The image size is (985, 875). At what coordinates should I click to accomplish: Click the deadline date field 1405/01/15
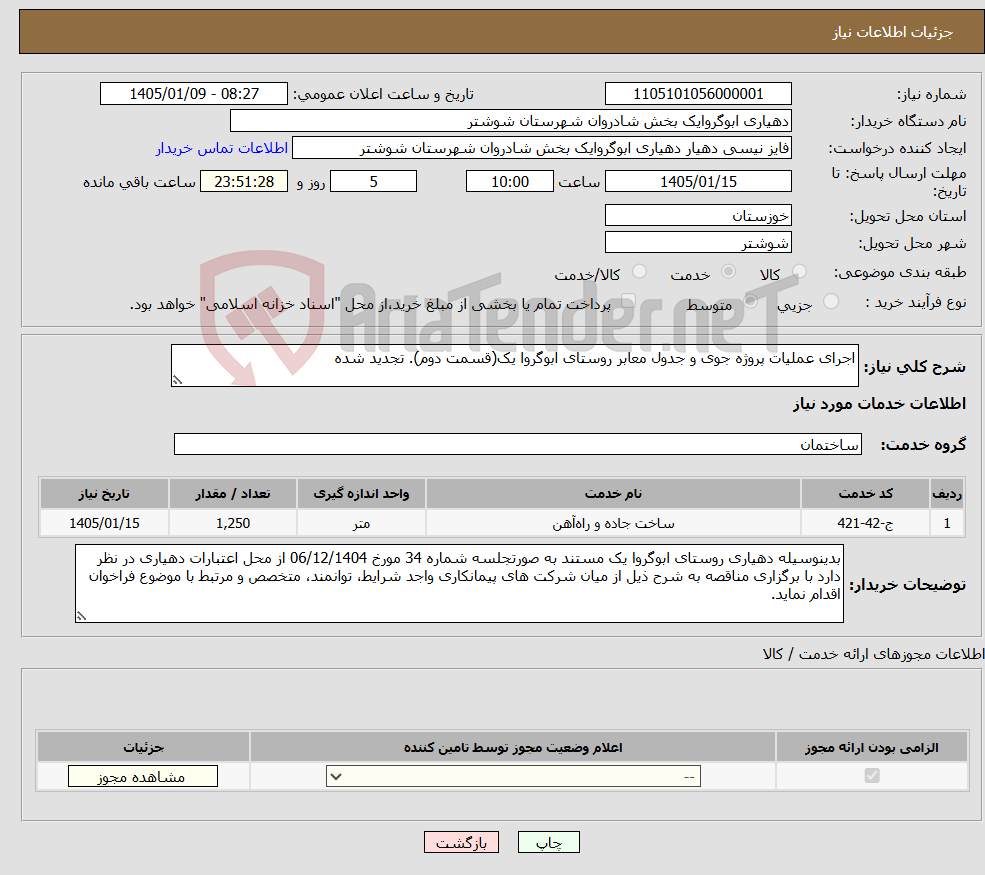coord(698,182)
